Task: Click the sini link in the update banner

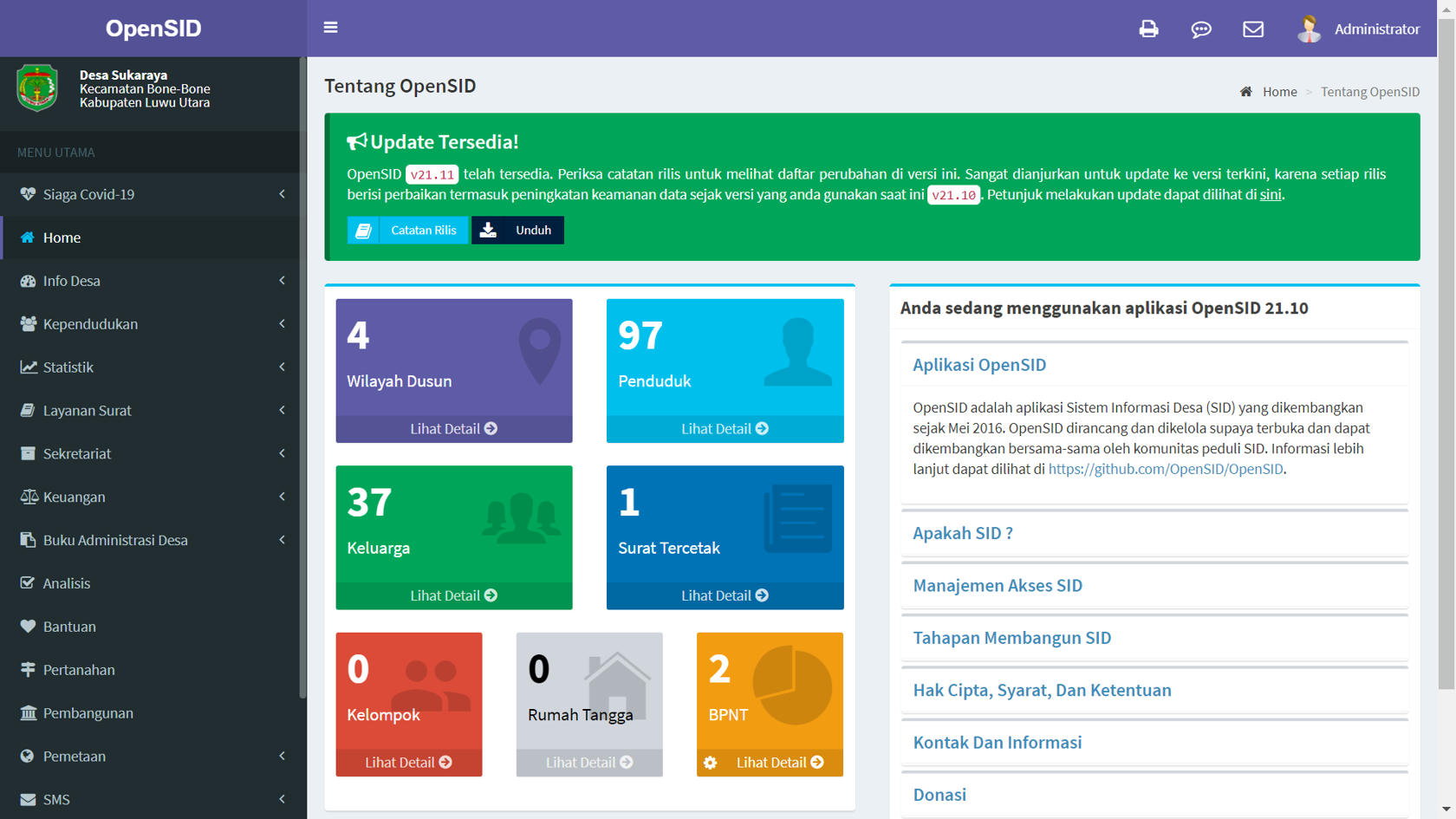Action: tap(1271, 194)
